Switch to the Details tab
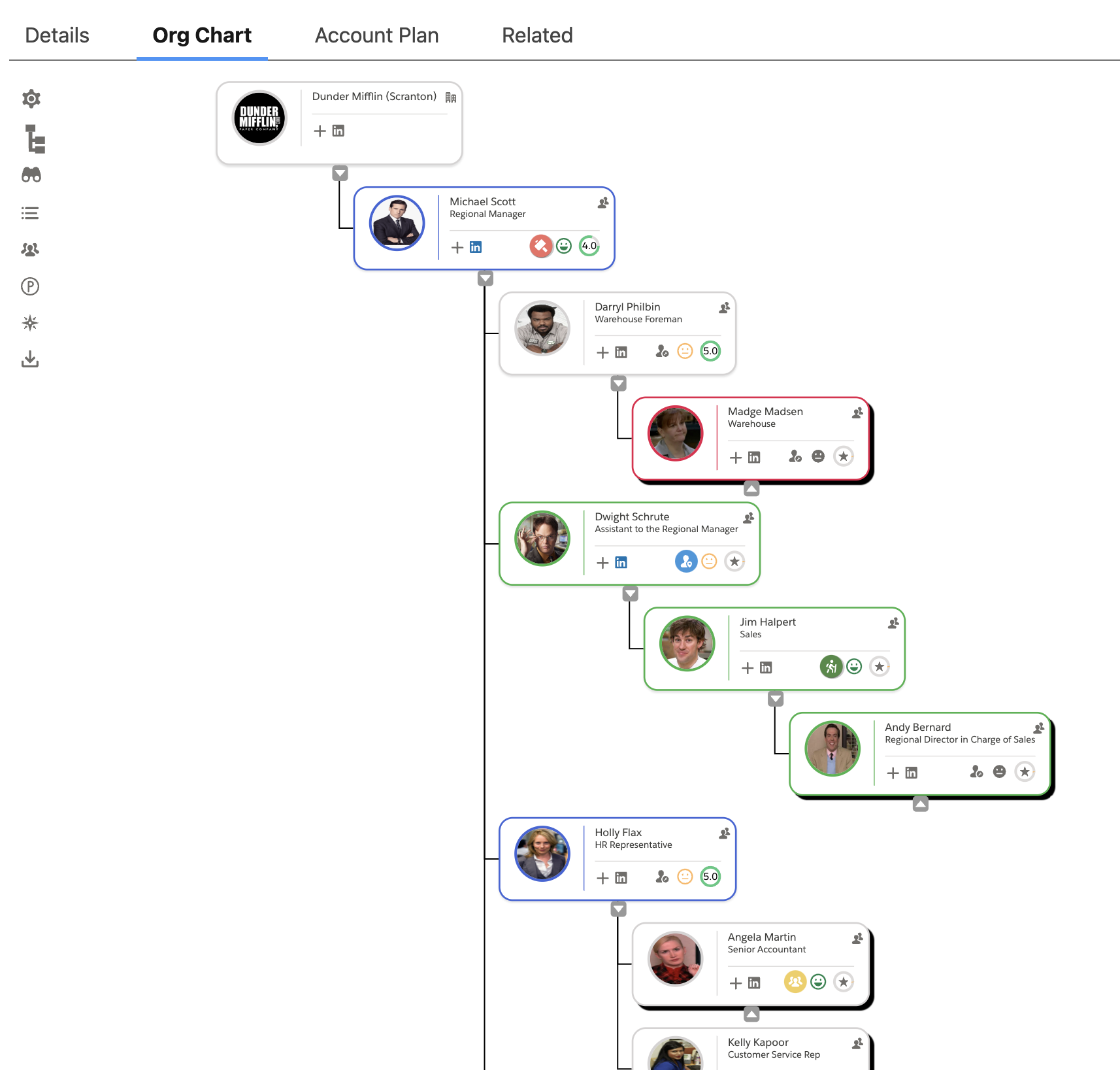Screen dimensions: 1120x1076 pyautogui.click(x=57, y=35)
